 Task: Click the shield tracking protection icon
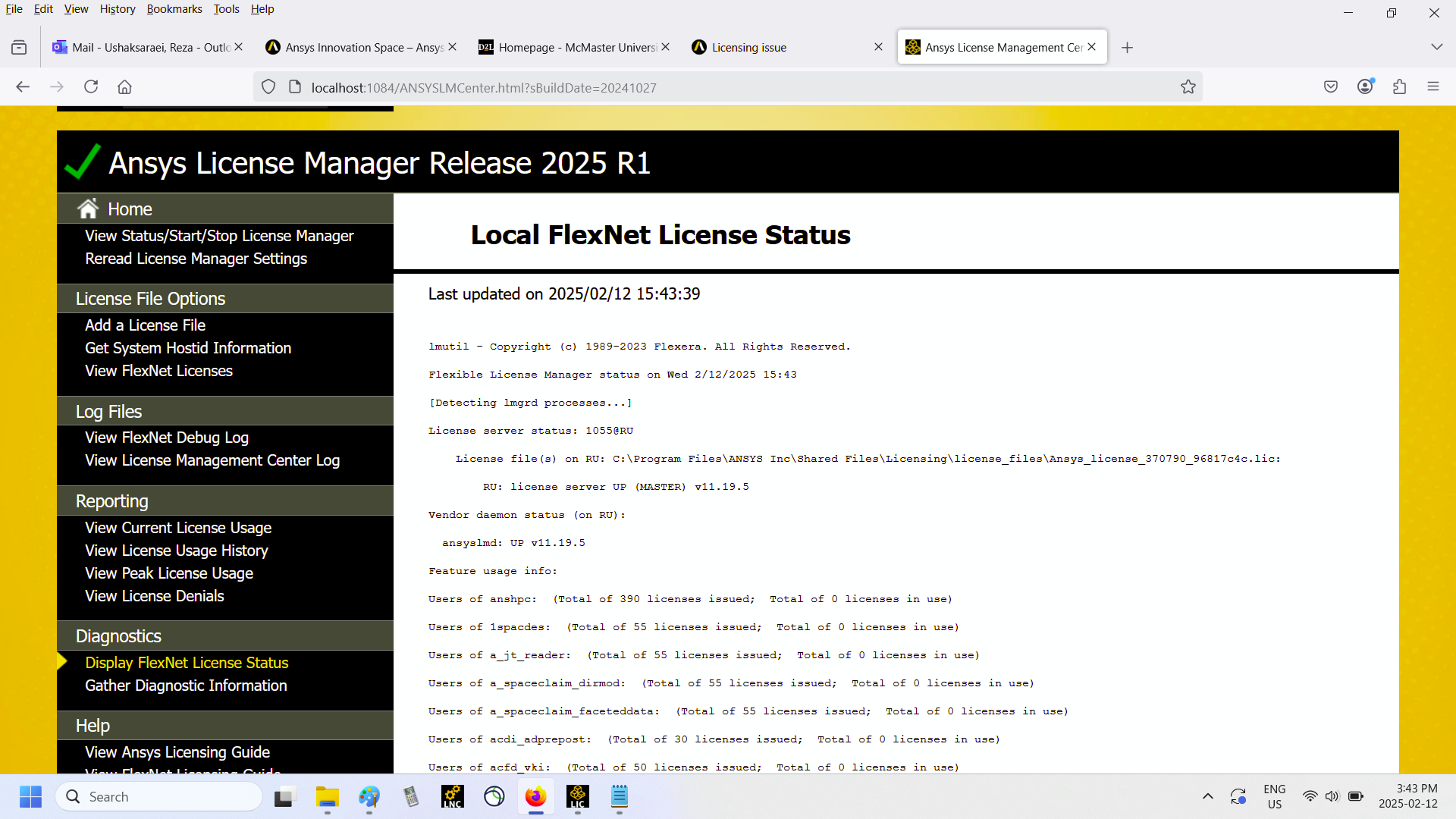pyautogui.click(x=268, y=87)
